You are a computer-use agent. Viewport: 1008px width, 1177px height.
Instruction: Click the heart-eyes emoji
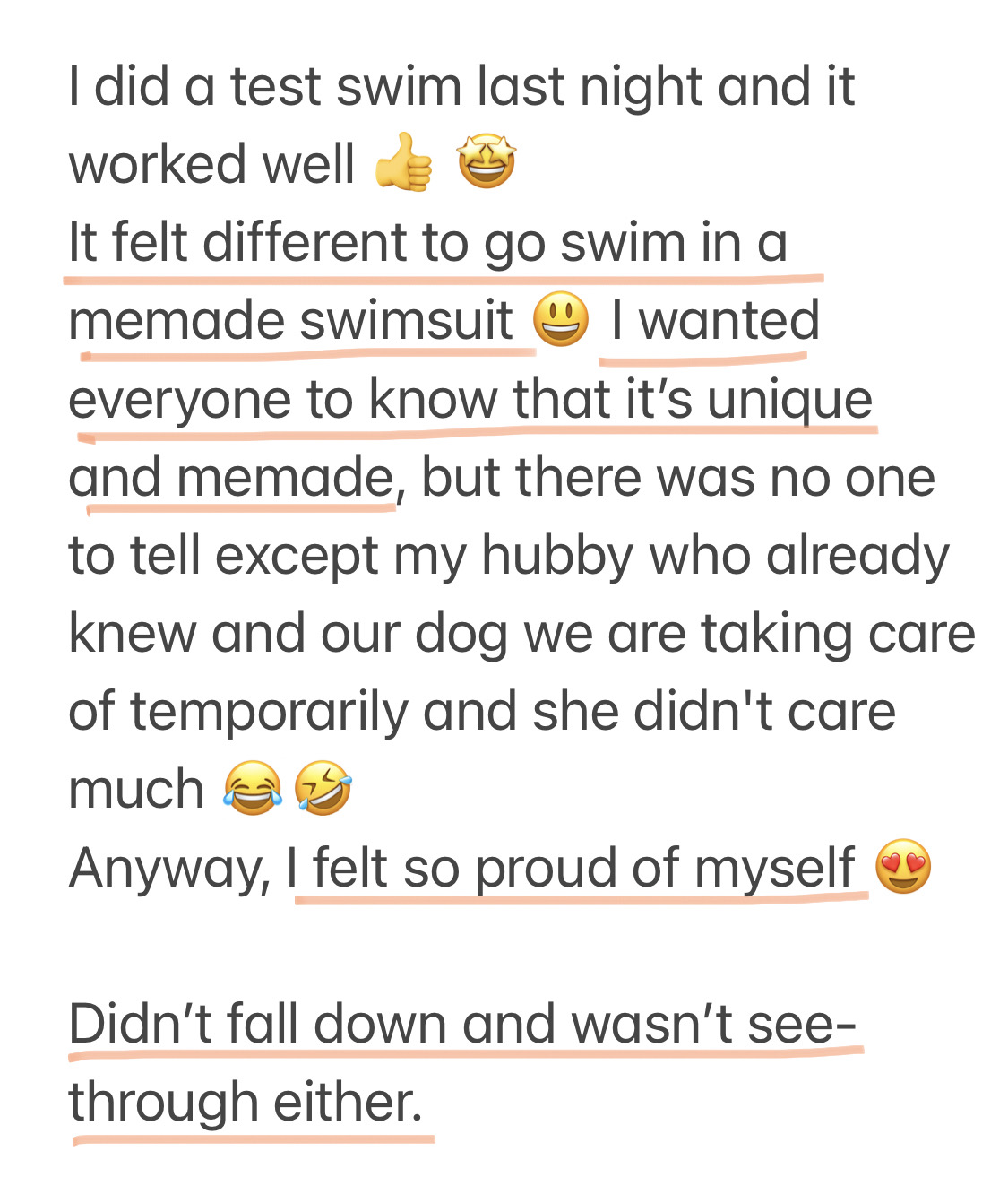pyautogui.click(x=903, y=868)
